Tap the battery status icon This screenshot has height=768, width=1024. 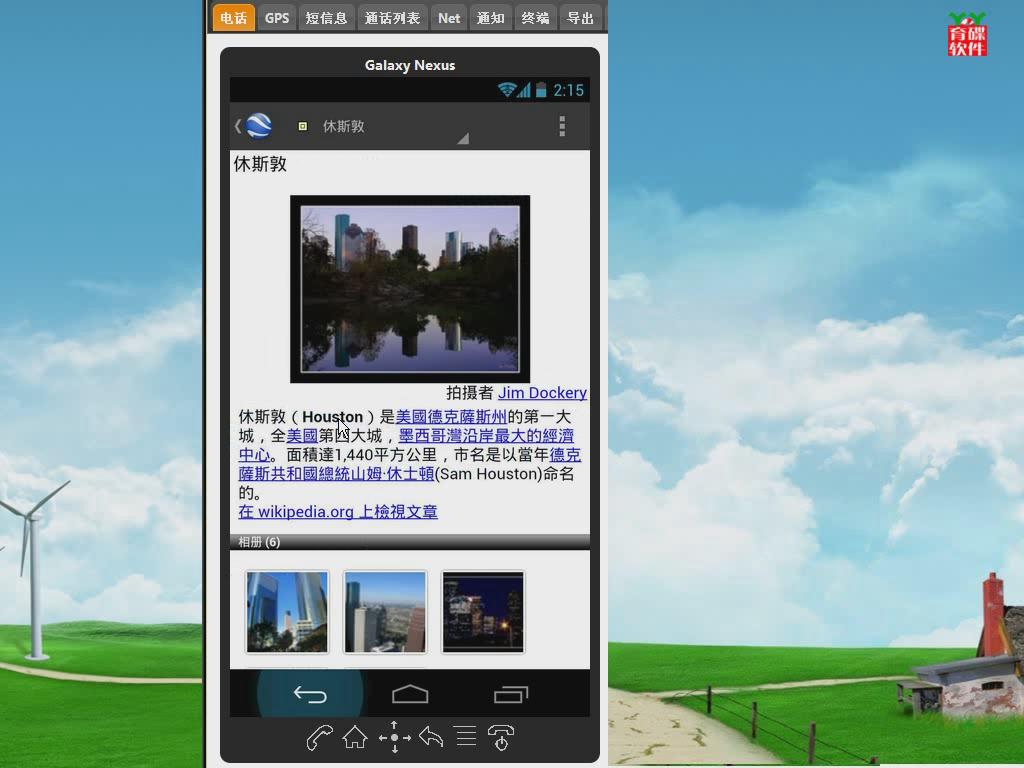541,89
